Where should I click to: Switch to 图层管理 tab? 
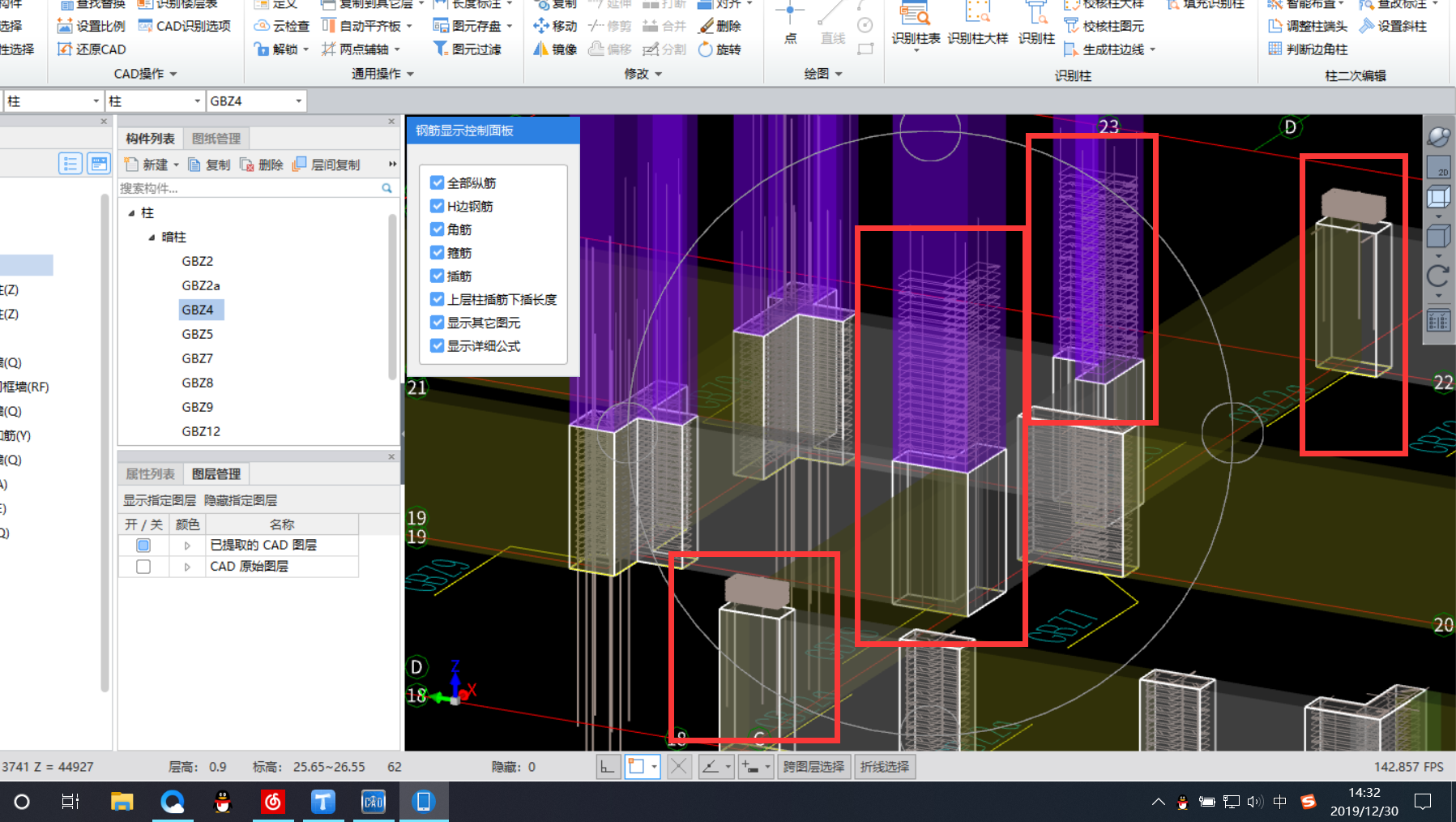click(216, 474)
